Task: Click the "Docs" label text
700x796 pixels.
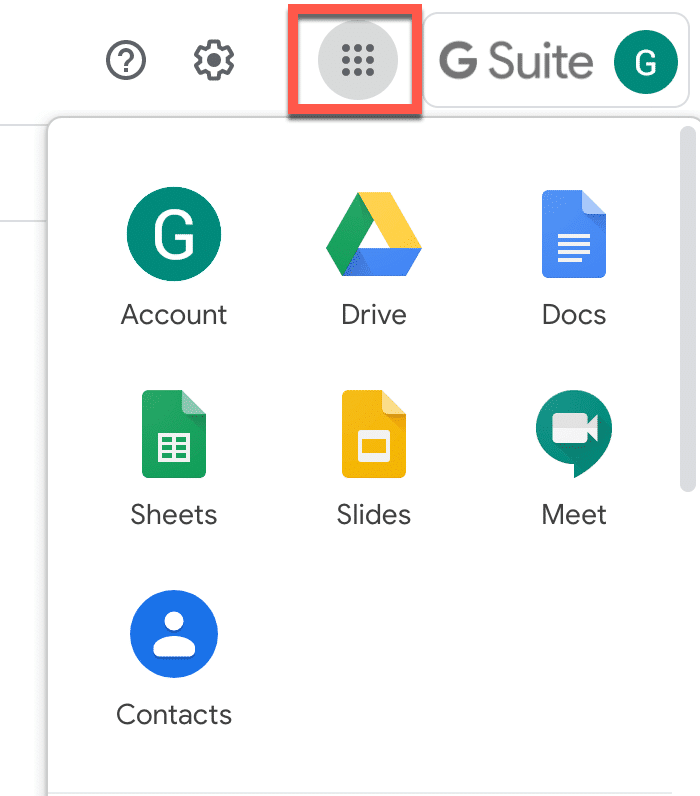Action: pyautogui.click(x=574, y=315)
